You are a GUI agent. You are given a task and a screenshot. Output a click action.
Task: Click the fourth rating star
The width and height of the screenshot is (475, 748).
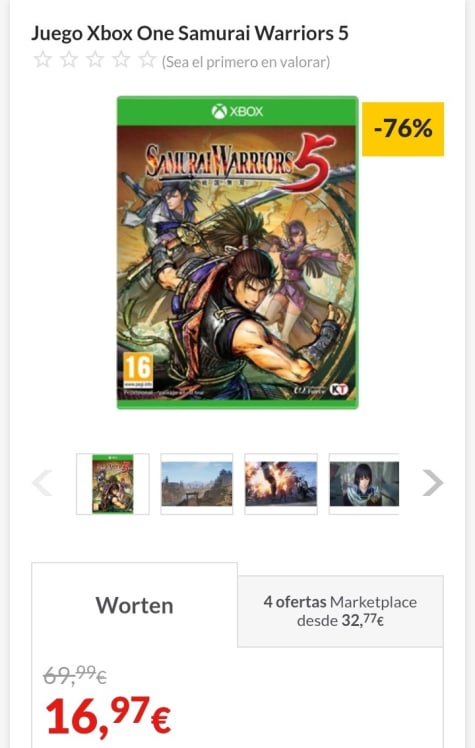coord(121,60)
